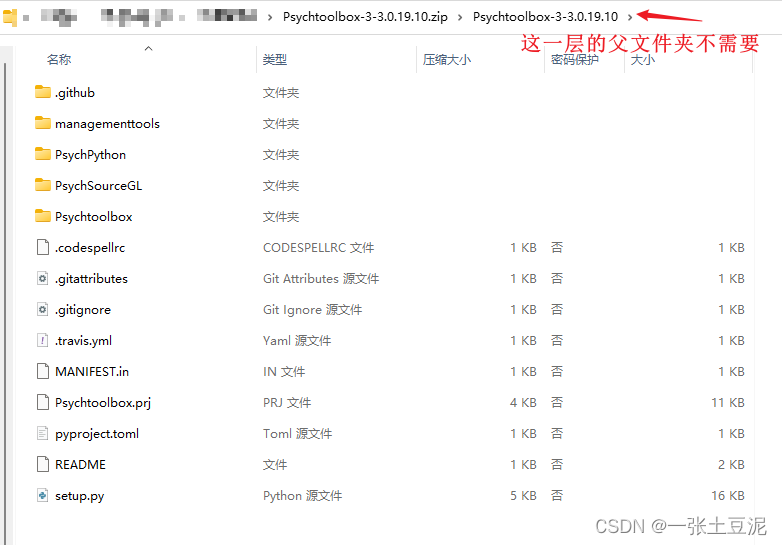Select the PsychPython folder name
Screen dimensions: 782x545
coord(90,155)
